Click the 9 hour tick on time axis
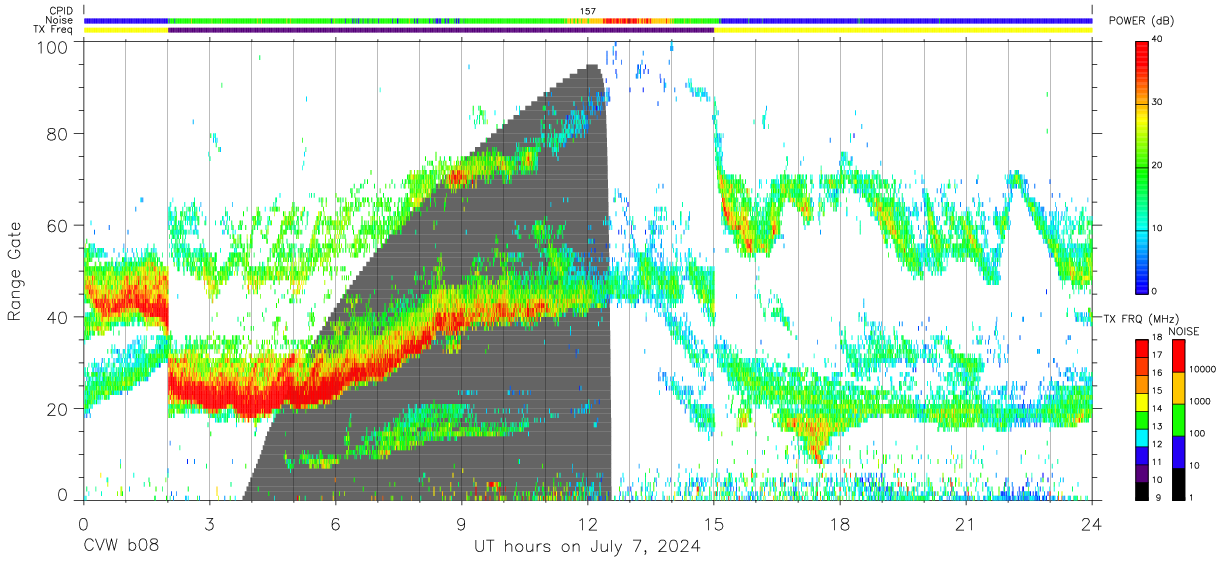This screenshot has width=1228, height=567. (461, 525)
